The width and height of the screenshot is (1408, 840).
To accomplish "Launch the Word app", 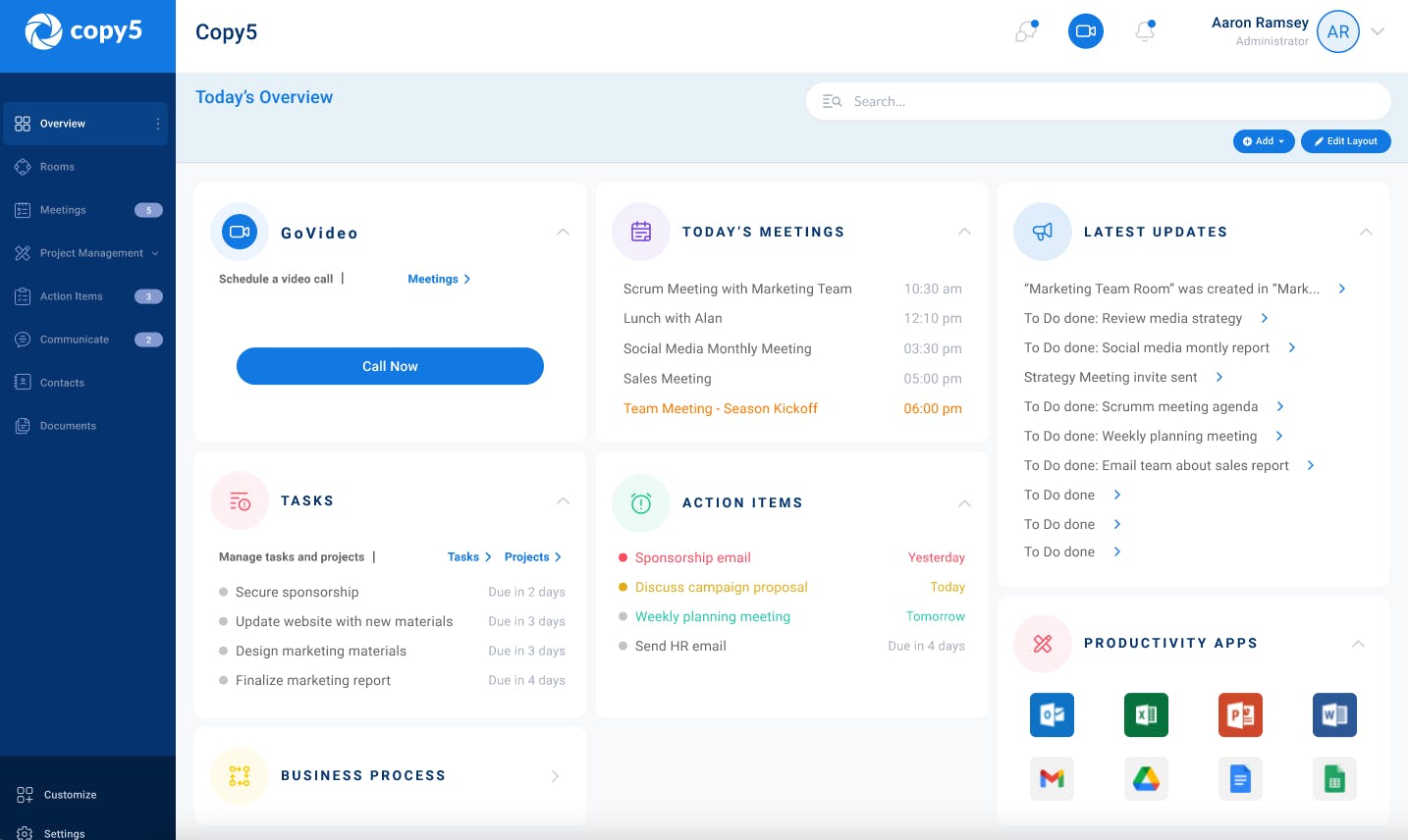I will pos(1334,715).
